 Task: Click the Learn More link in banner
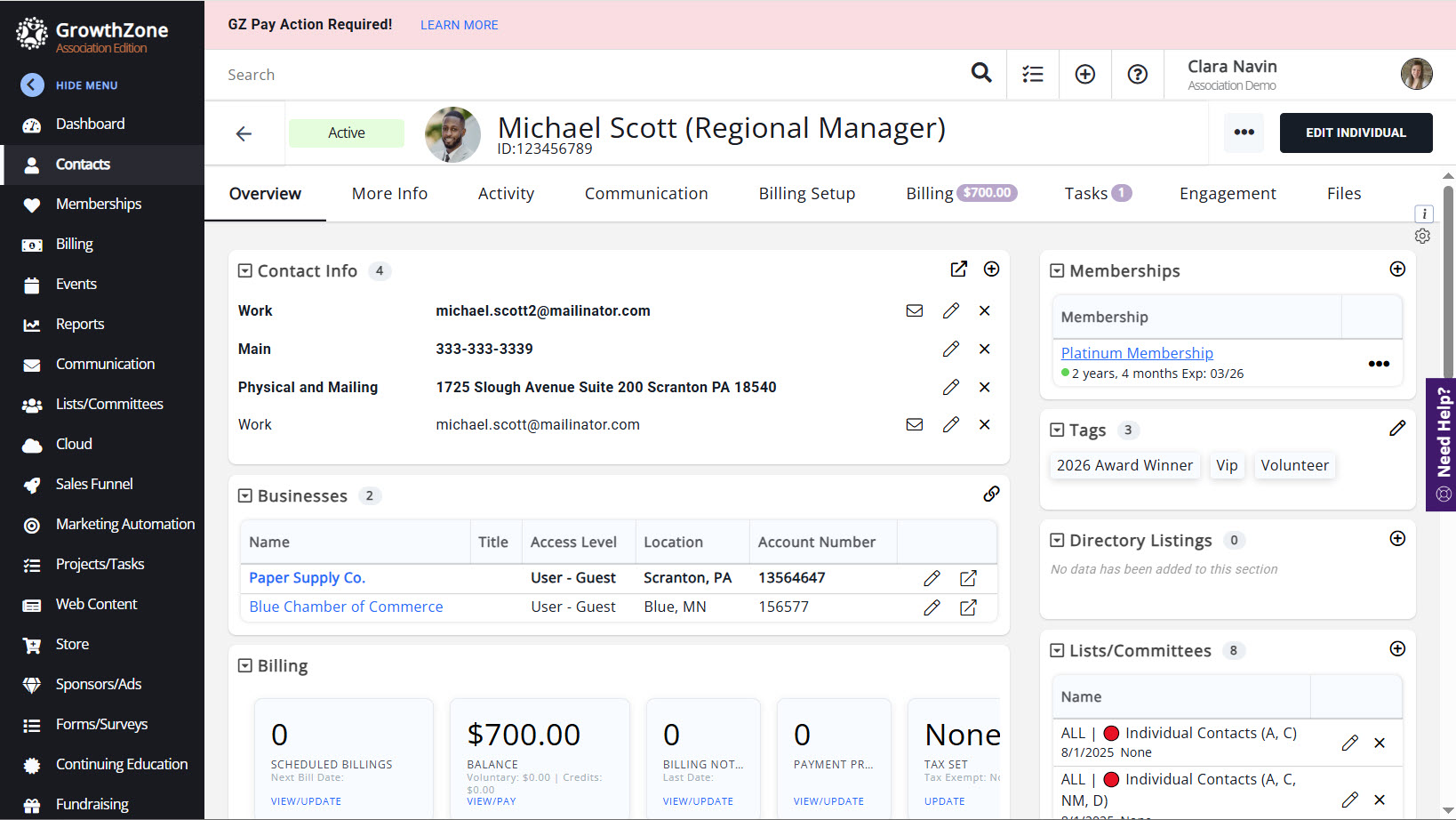pyautogui.click(x=459, y=25)
